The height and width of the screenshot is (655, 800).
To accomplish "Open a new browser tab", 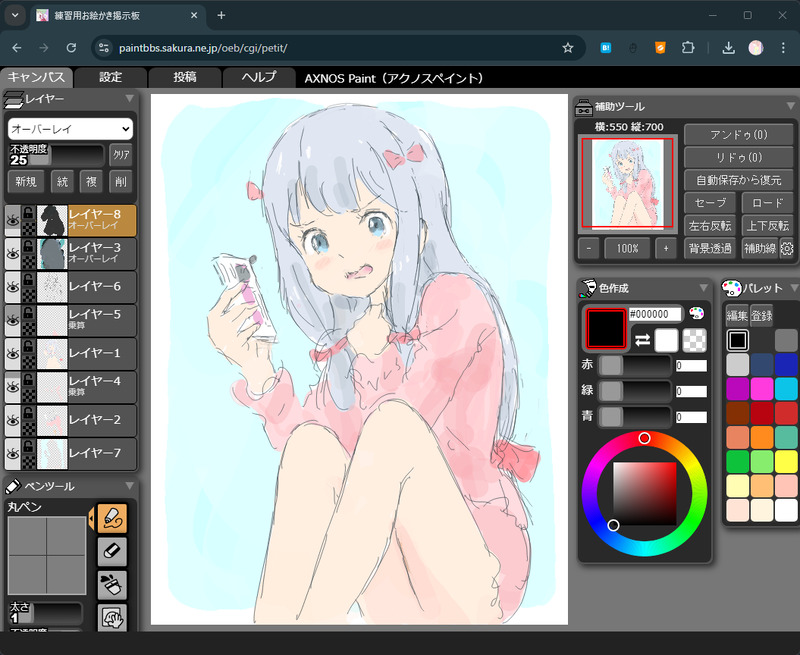I will coord(221,15).
